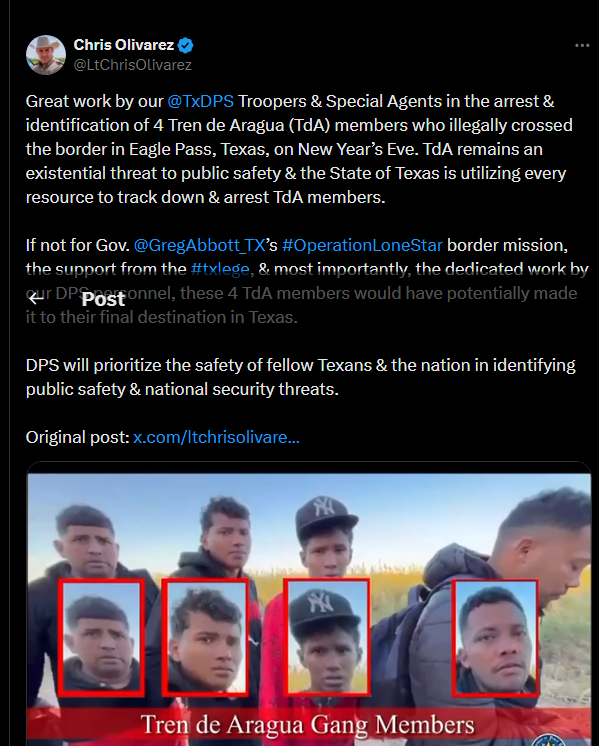The image size is (599, 746).
Task: Click the blue verified badge icon
Action: [x=186, y=46]
